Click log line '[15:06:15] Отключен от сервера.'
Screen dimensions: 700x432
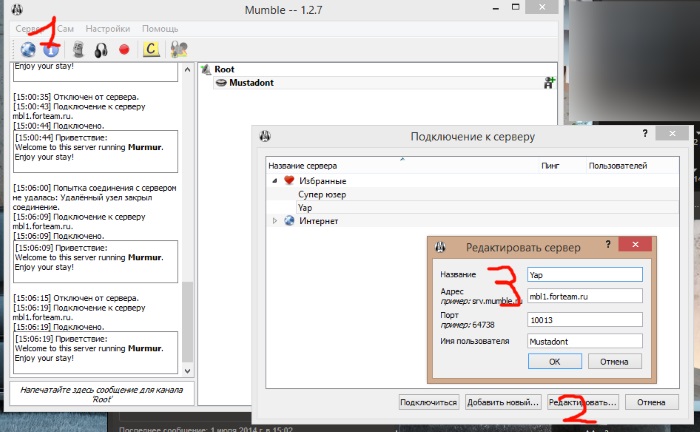(x=76, y=298)
